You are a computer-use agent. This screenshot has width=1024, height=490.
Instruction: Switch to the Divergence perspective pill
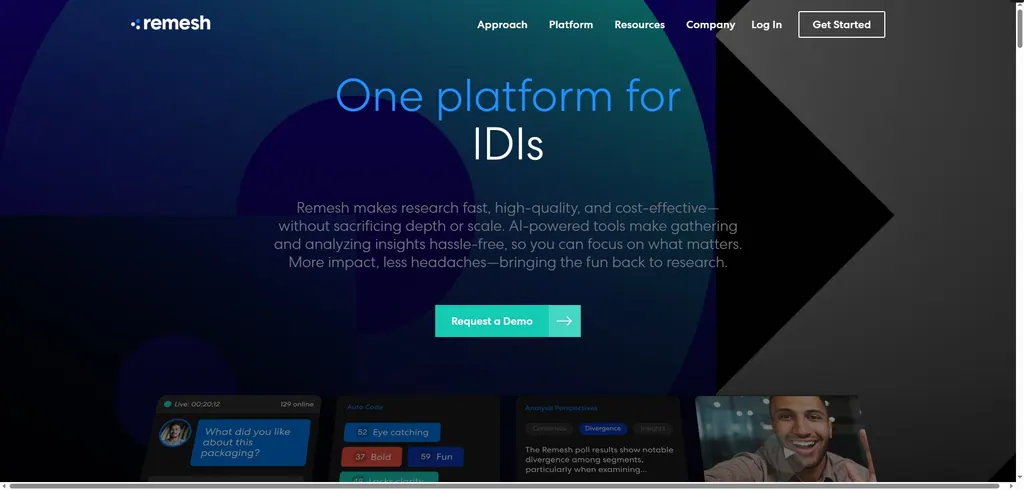(602, 428)
